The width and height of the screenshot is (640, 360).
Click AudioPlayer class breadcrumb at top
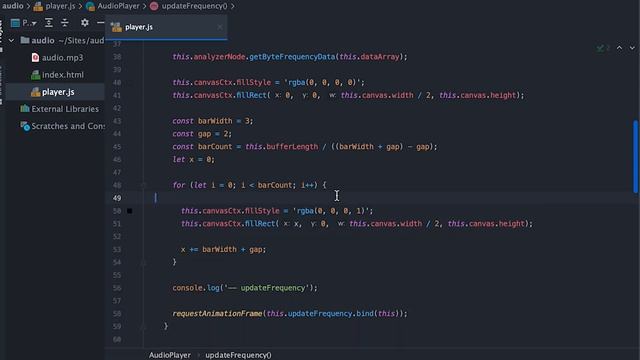coord(113,6)
